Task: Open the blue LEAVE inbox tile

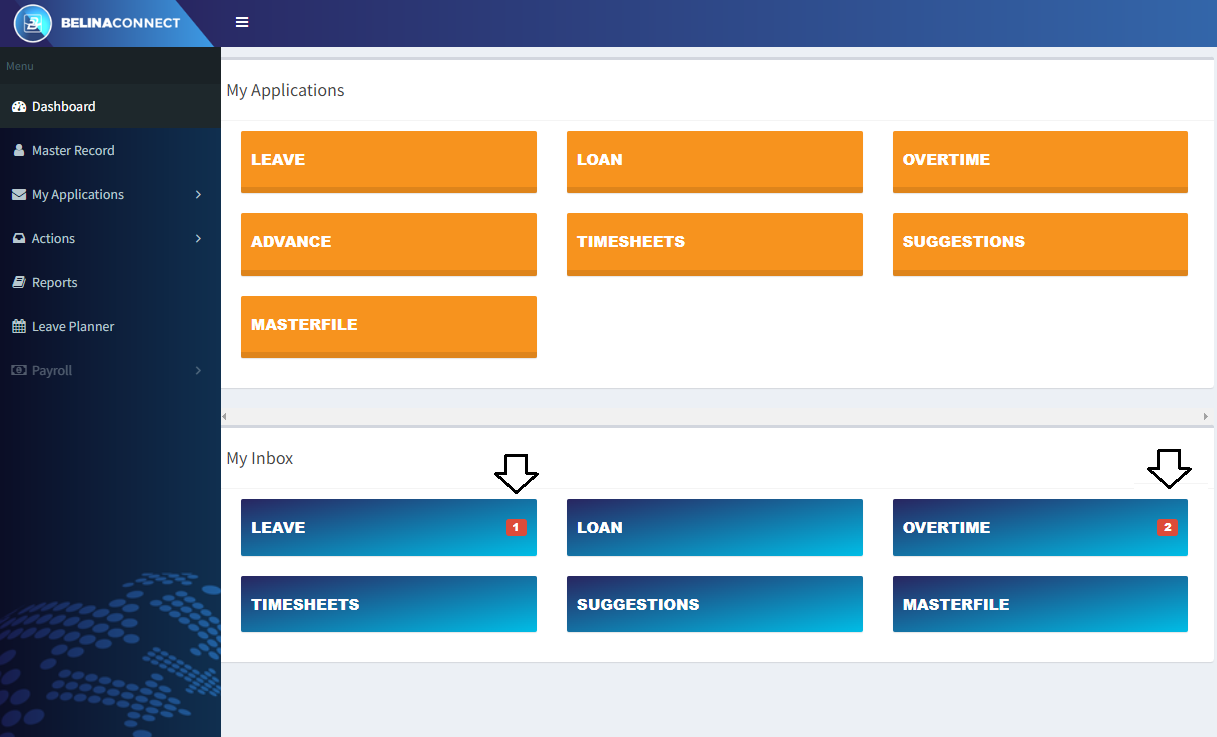Action: click(389, 527)
